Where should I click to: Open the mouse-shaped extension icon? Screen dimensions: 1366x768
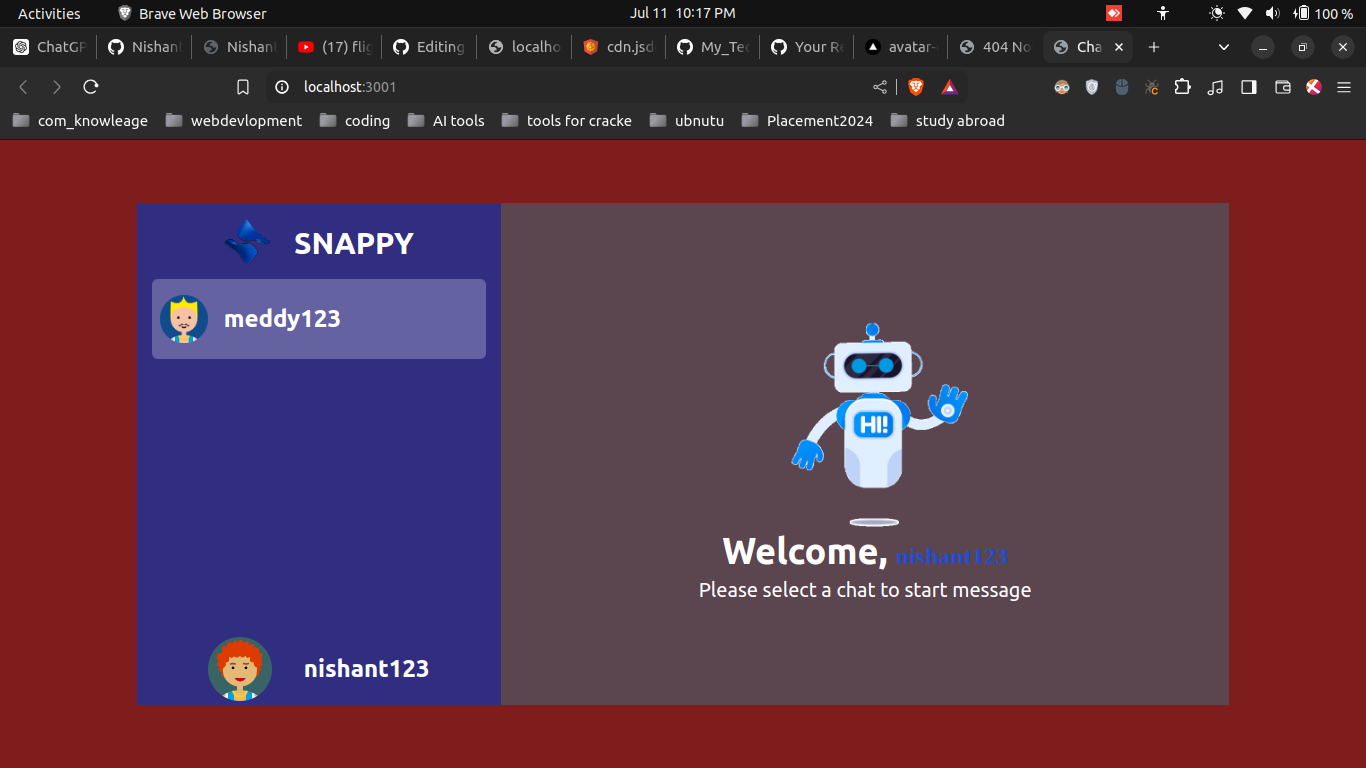pos(1122,87)
